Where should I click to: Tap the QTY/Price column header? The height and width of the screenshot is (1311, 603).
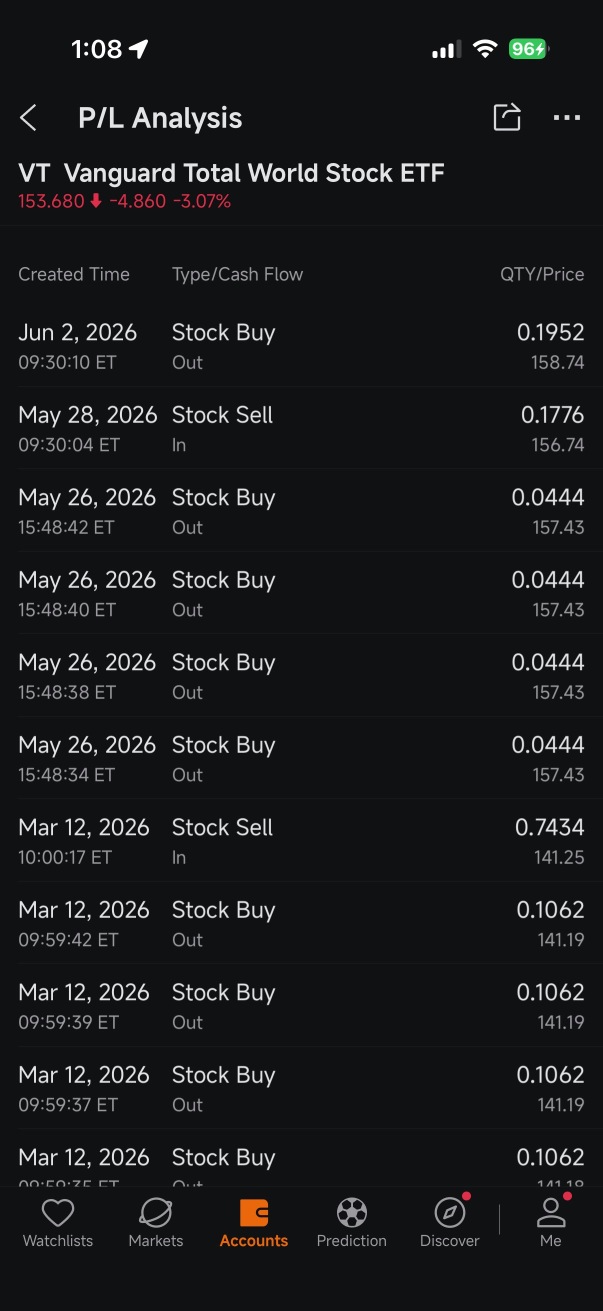542,274
